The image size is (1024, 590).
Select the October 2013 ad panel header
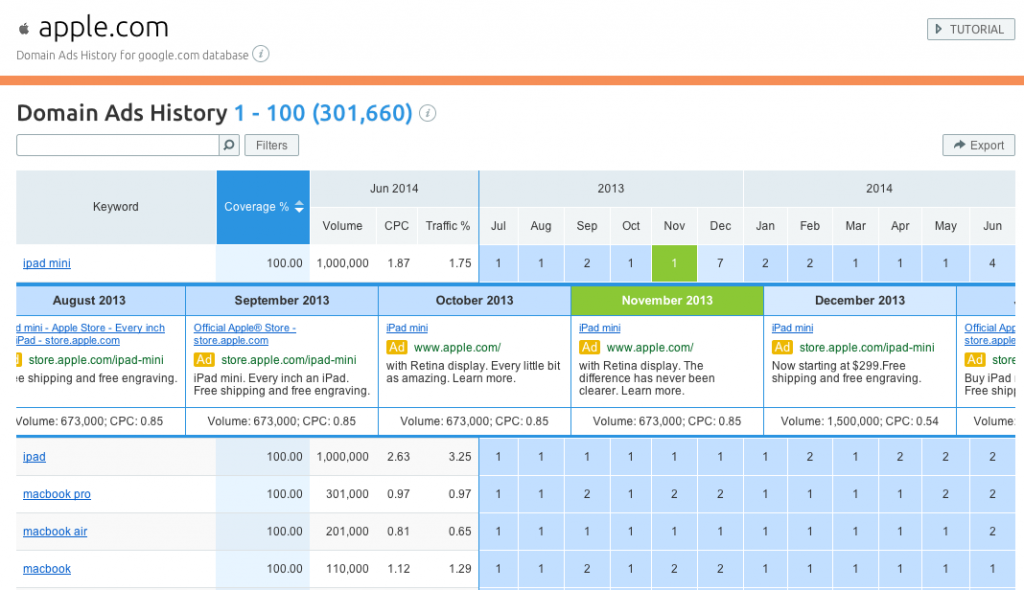(474, 301)
